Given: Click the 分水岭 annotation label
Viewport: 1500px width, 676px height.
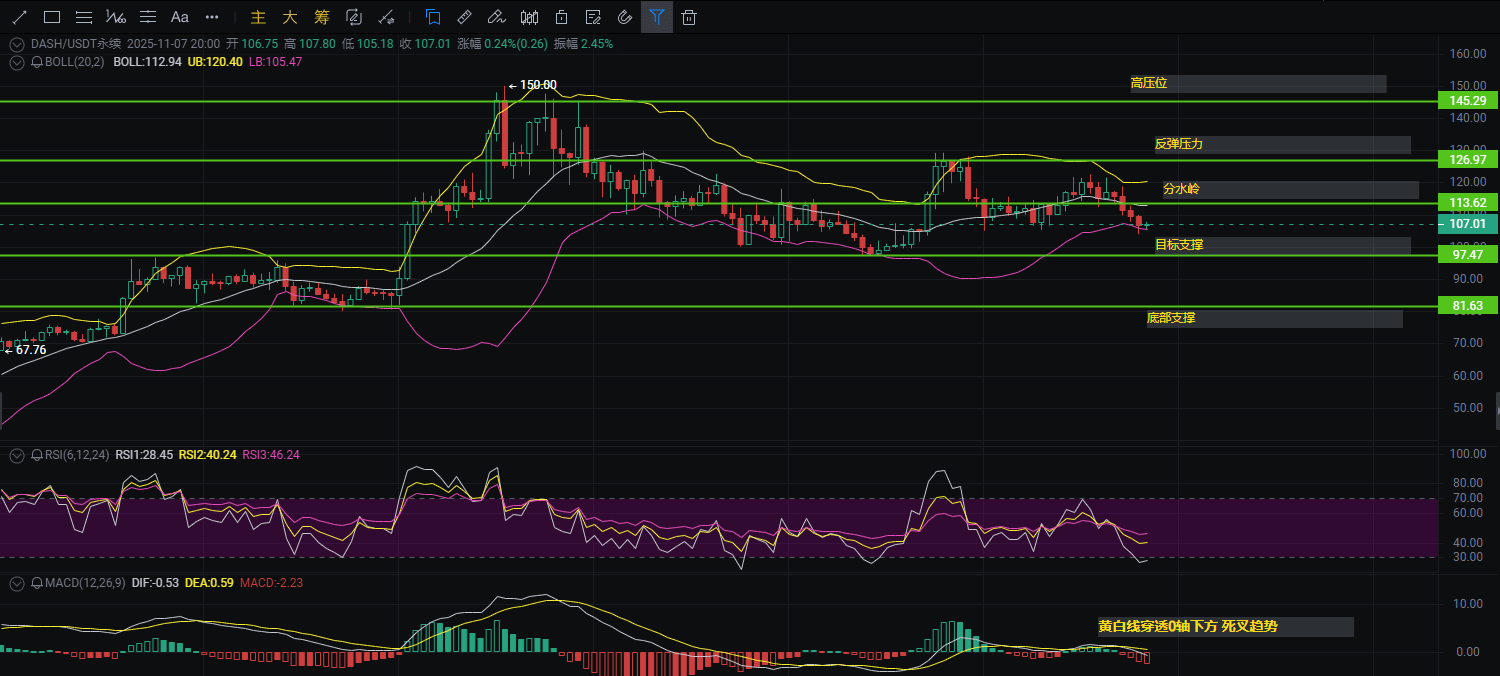Looking at the screenshot, I should point(1181,189).
